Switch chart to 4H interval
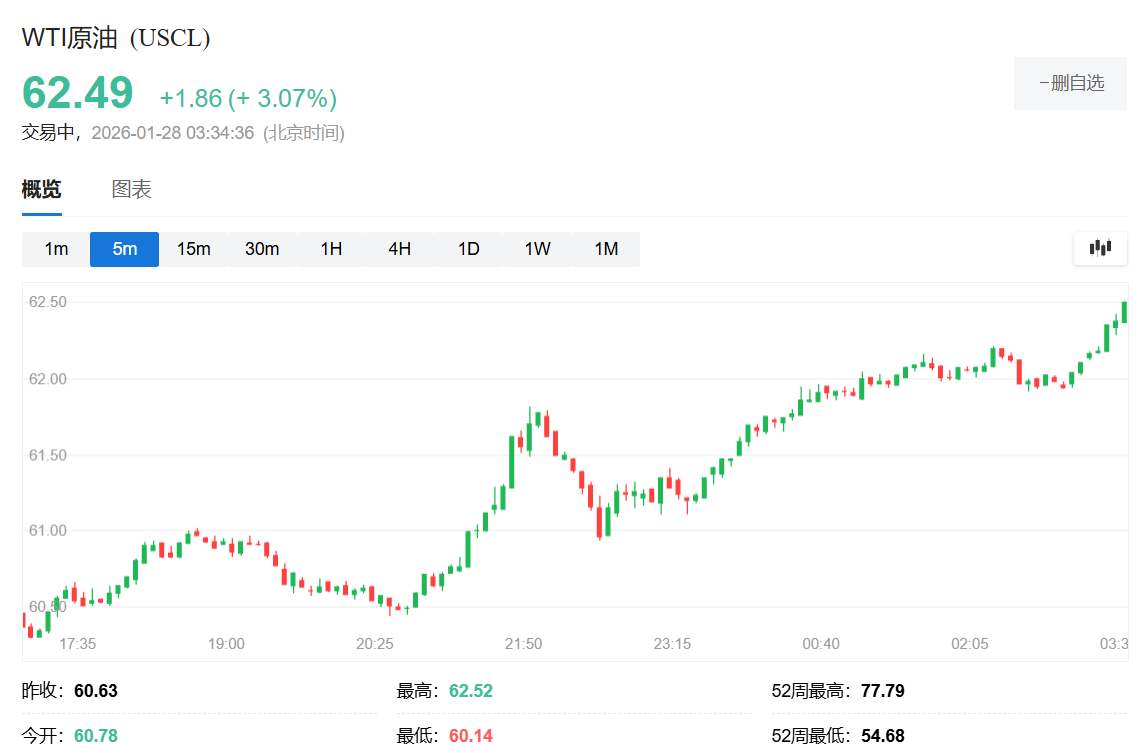Image resolution: width=1146 pixels, height=753 pixels. point(398,249)
